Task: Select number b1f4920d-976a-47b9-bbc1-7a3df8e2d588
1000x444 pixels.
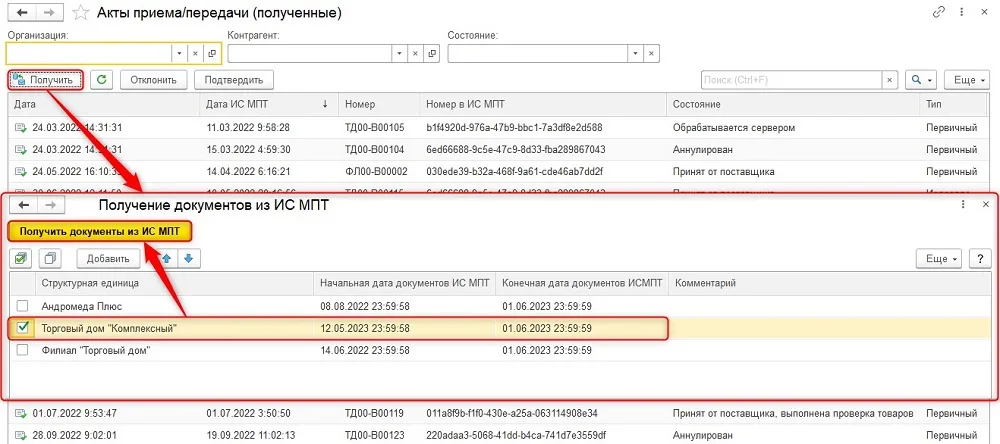Action: pyautogui.click(x=543, y=128)
